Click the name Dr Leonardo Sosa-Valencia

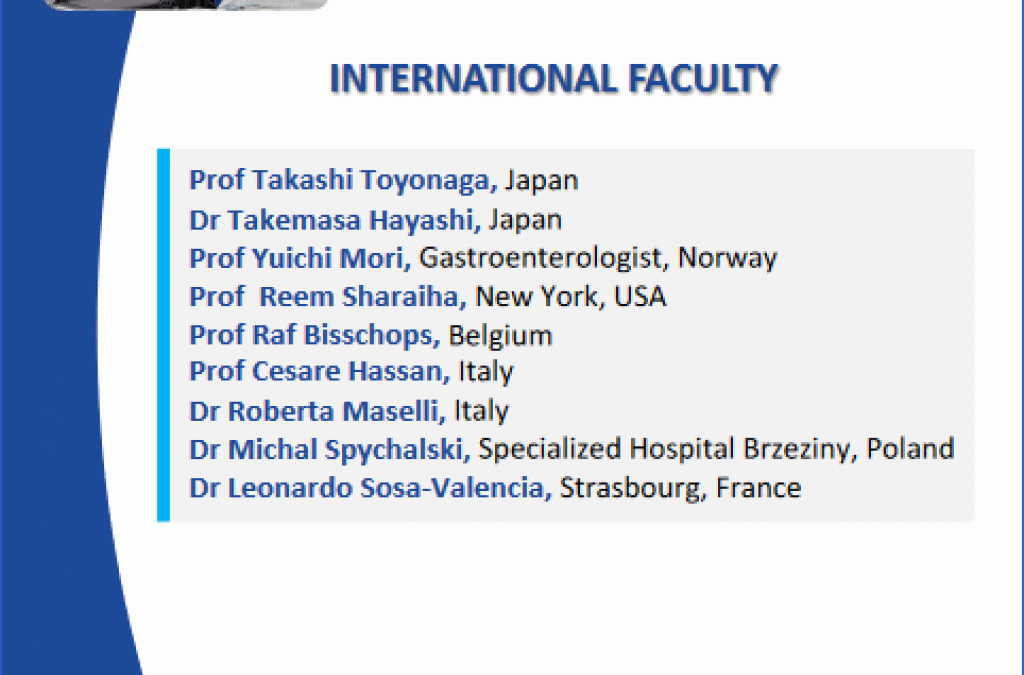tap(370, 488)
